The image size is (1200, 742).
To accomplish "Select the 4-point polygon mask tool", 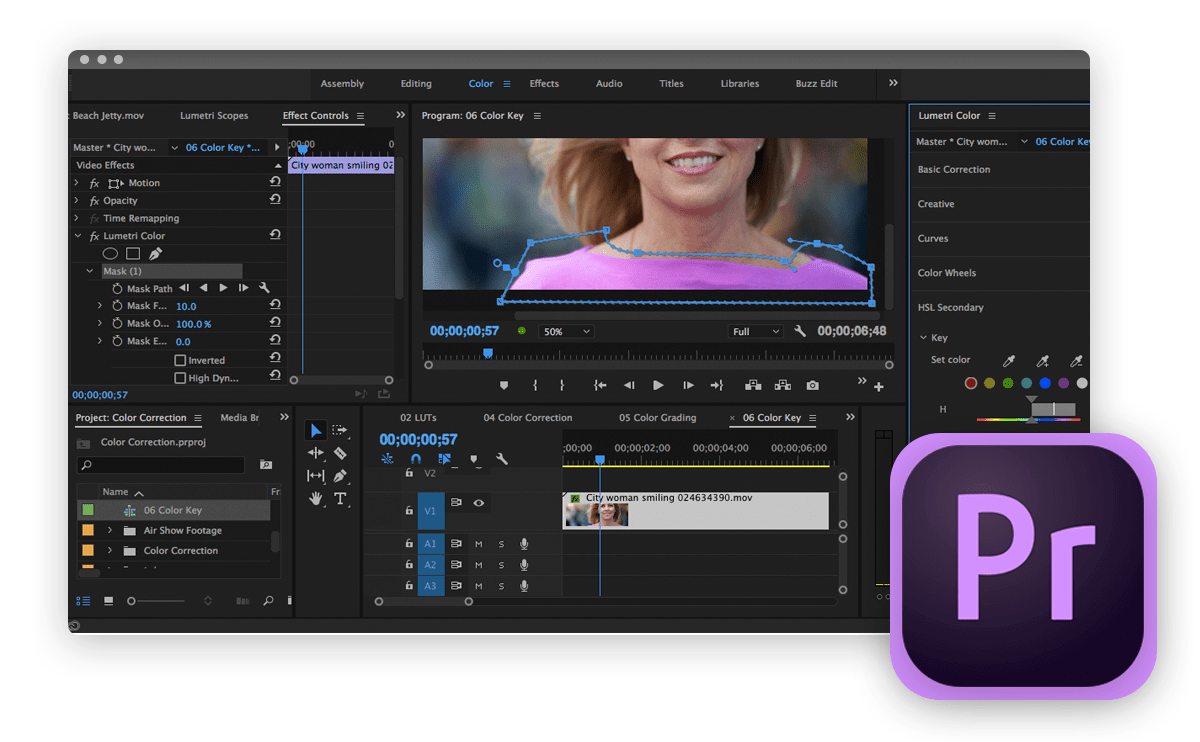I will coord(133,254).
